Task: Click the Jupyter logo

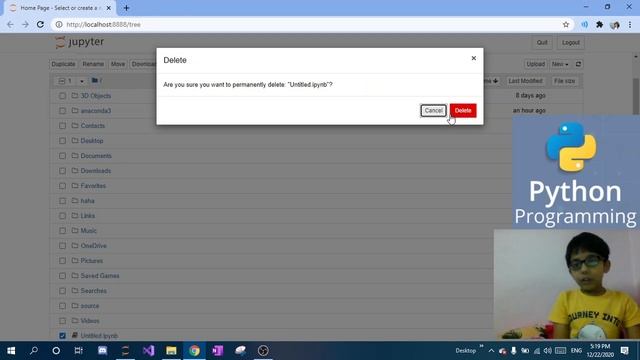Action: 80,42
